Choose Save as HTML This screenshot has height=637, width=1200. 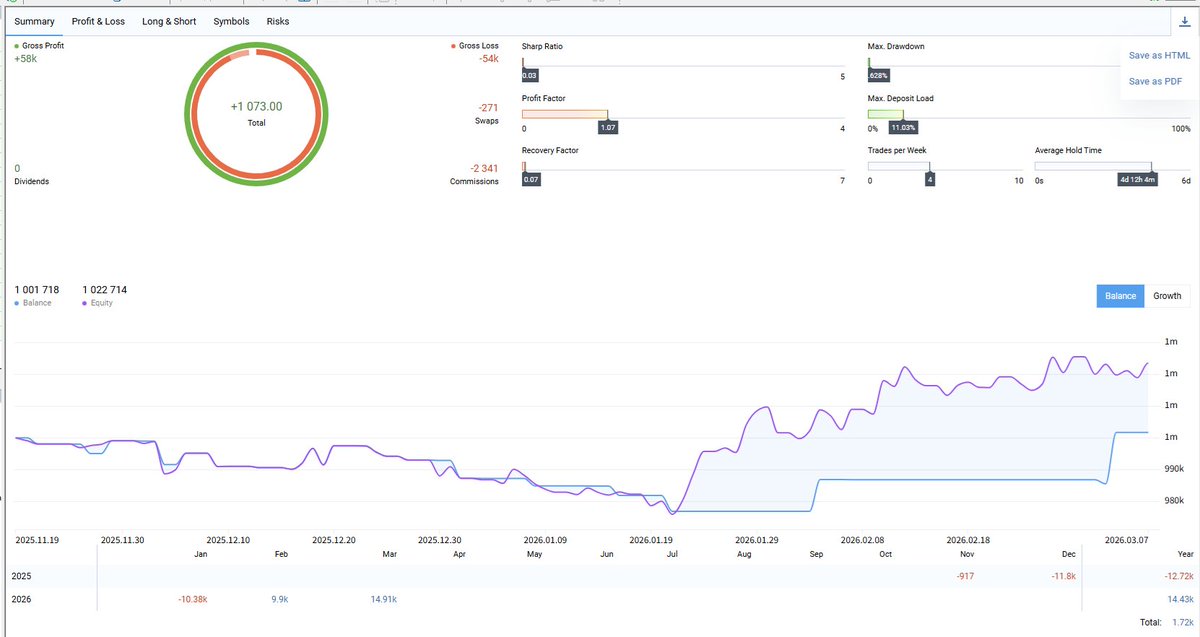1159,56
